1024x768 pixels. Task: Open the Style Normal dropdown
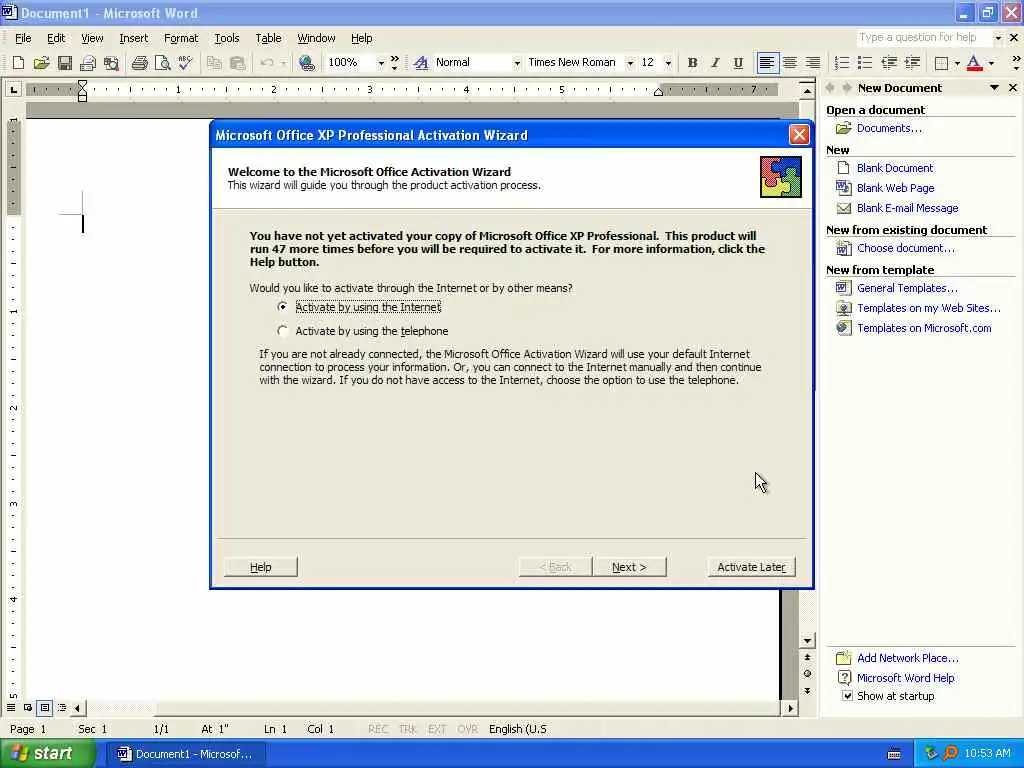(517, 63)
